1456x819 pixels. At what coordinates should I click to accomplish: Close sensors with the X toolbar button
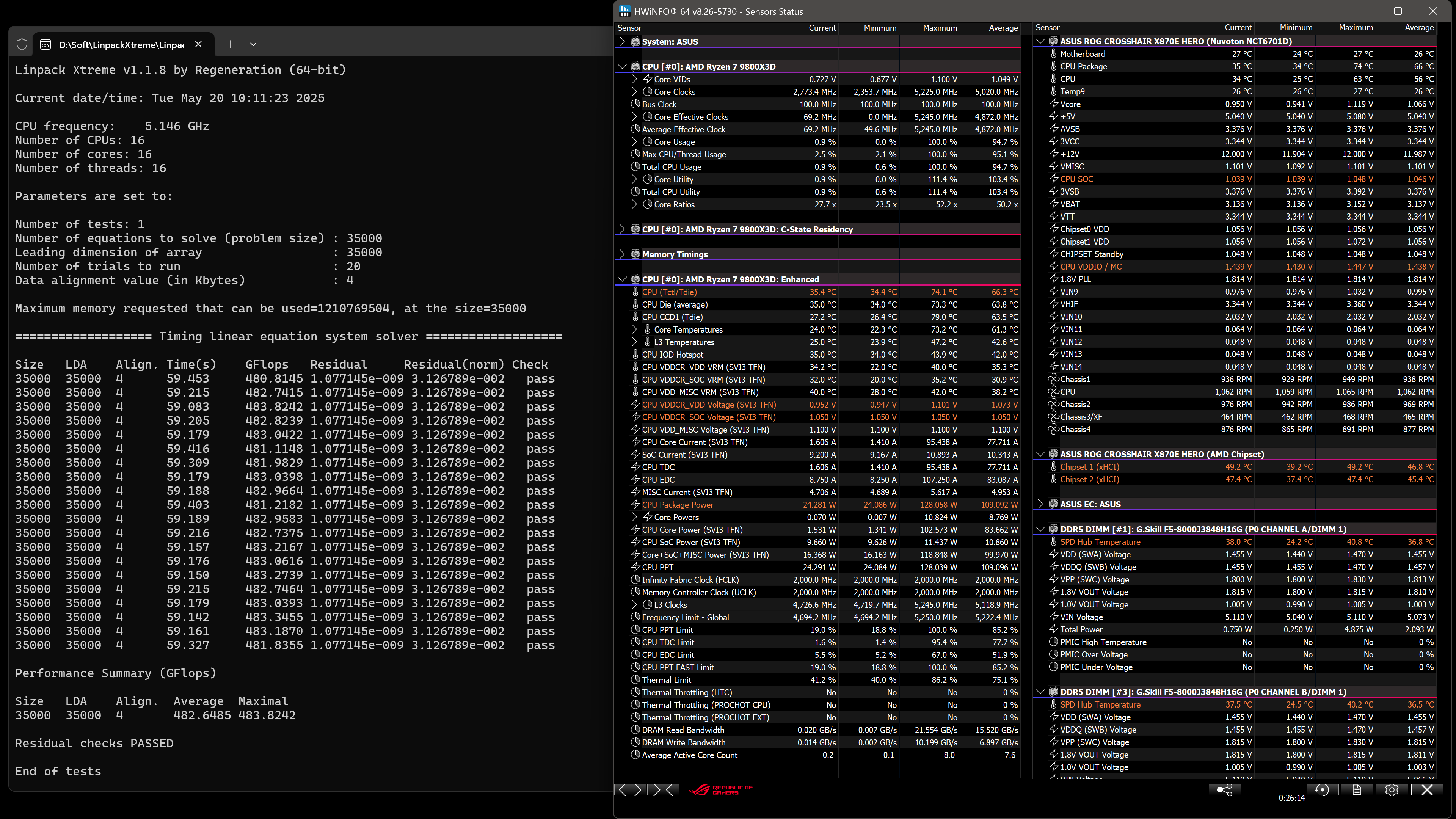(1426, 789)
